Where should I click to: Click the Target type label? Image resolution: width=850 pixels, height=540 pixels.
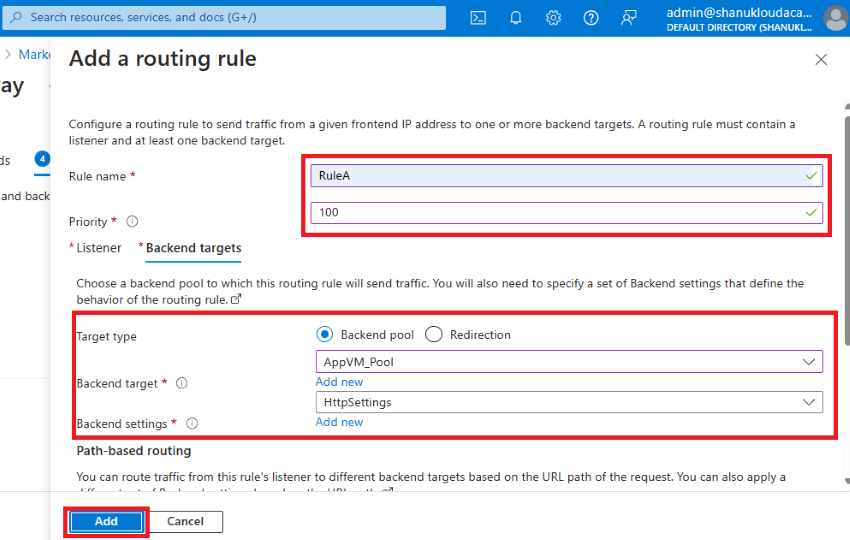tap(106, 336)
